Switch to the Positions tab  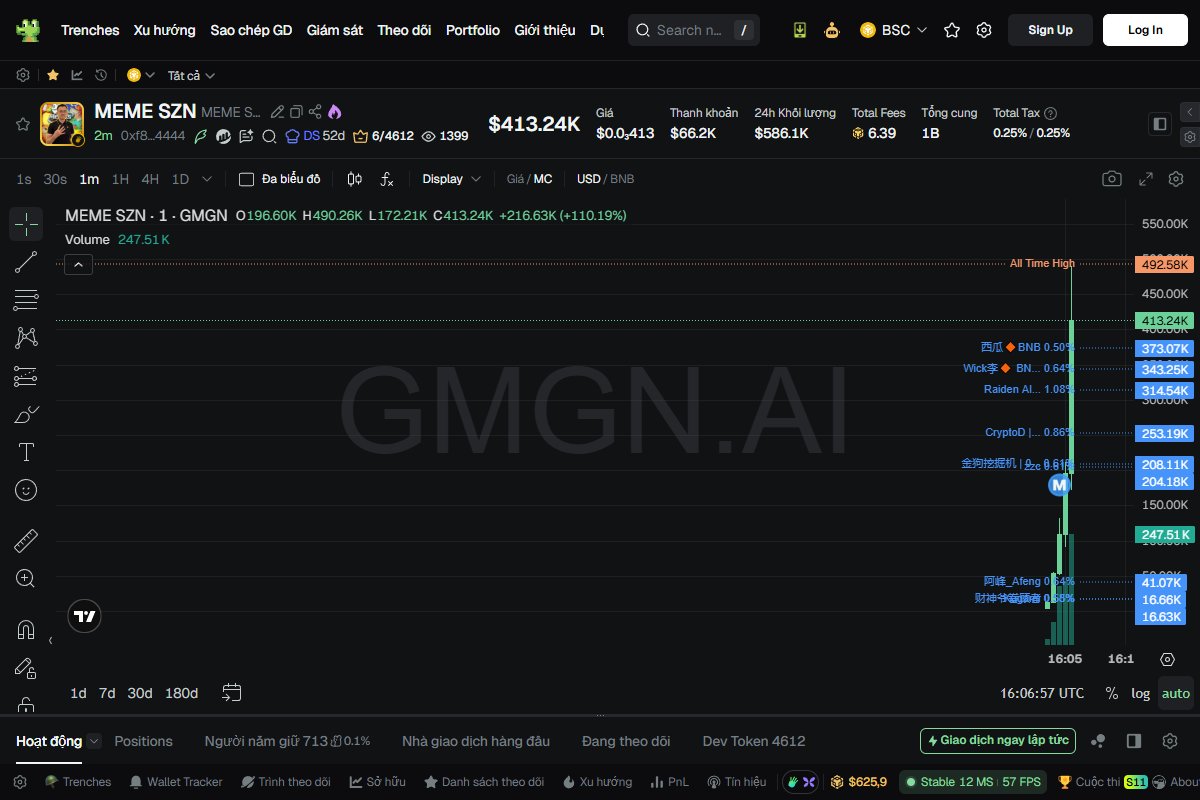pyautogui.click(x=144, y=741)
